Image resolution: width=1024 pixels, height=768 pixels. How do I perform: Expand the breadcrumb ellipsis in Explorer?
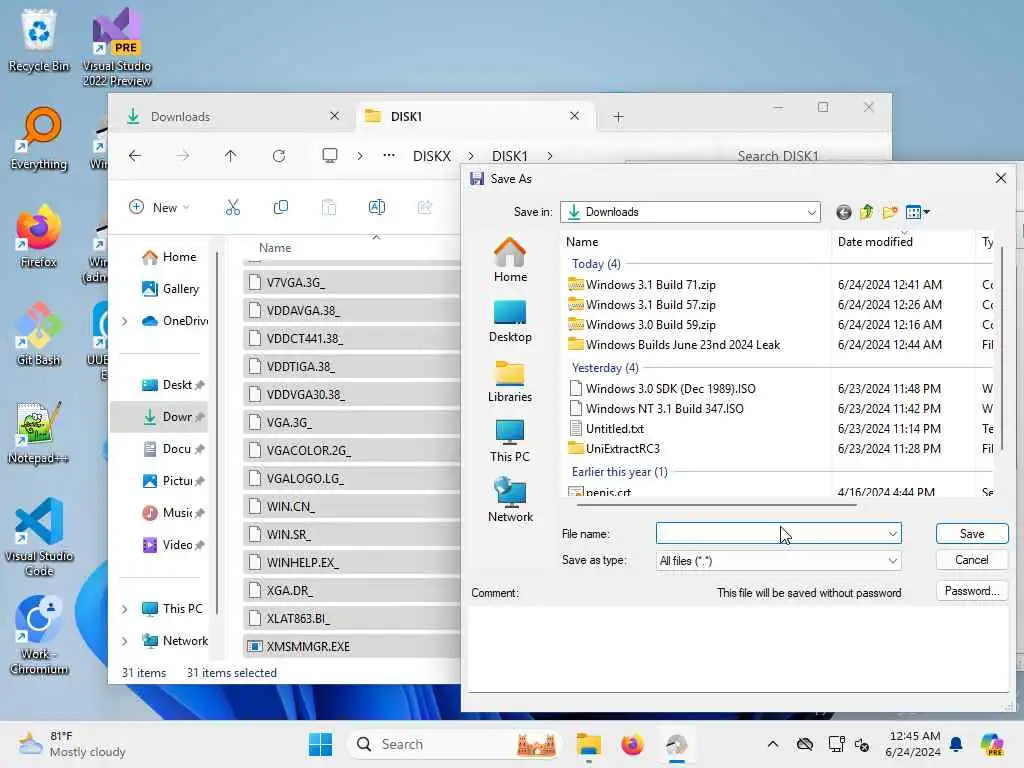389,156
